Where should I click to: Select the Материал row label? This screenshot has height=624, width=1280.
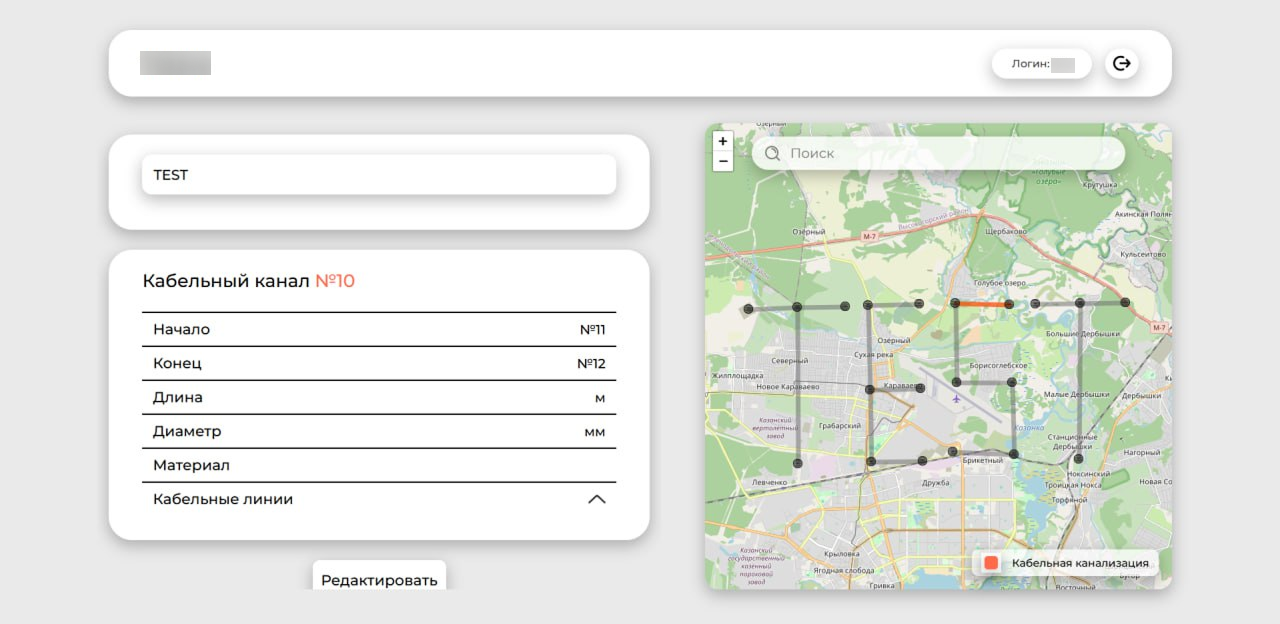coord(191,465)
